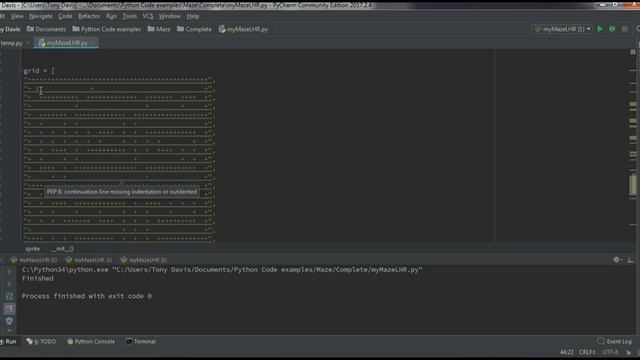Viewport: 640px width, 360px height.
Task: Click the lock icon in status bar
Action: coord(629,352)
